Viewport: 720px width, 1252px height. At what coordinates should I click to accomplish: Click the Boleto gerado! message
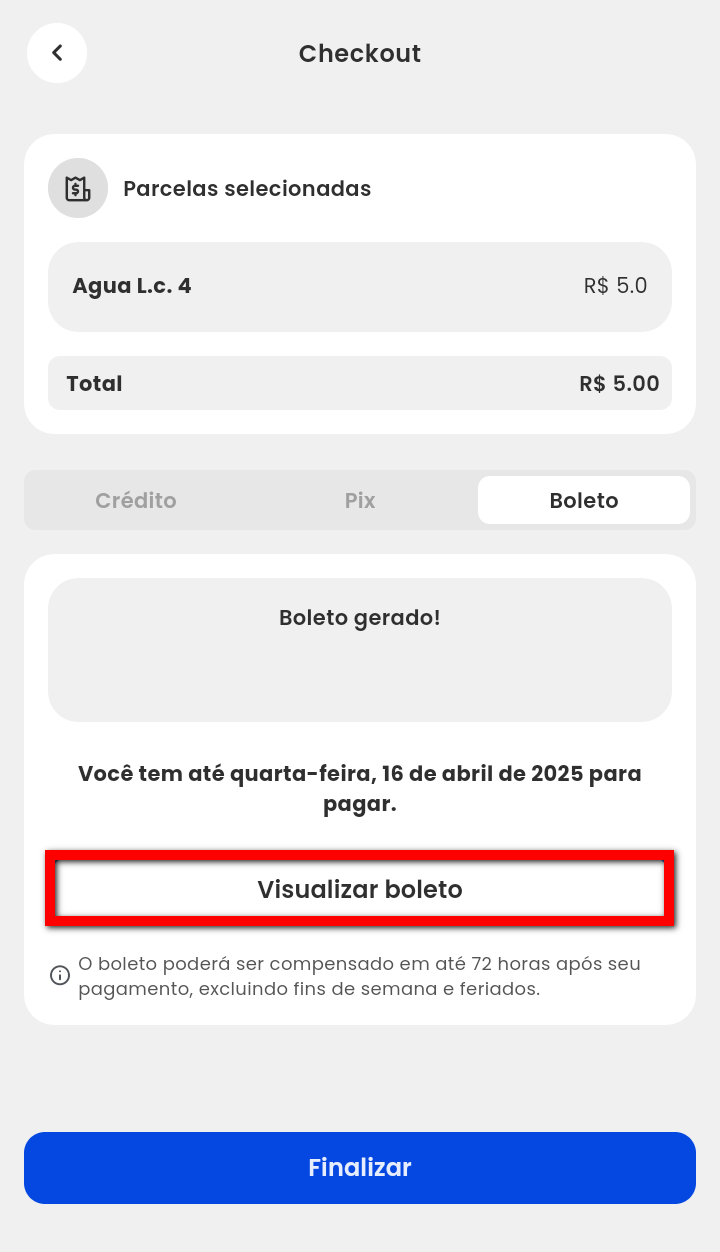(360, 618)
